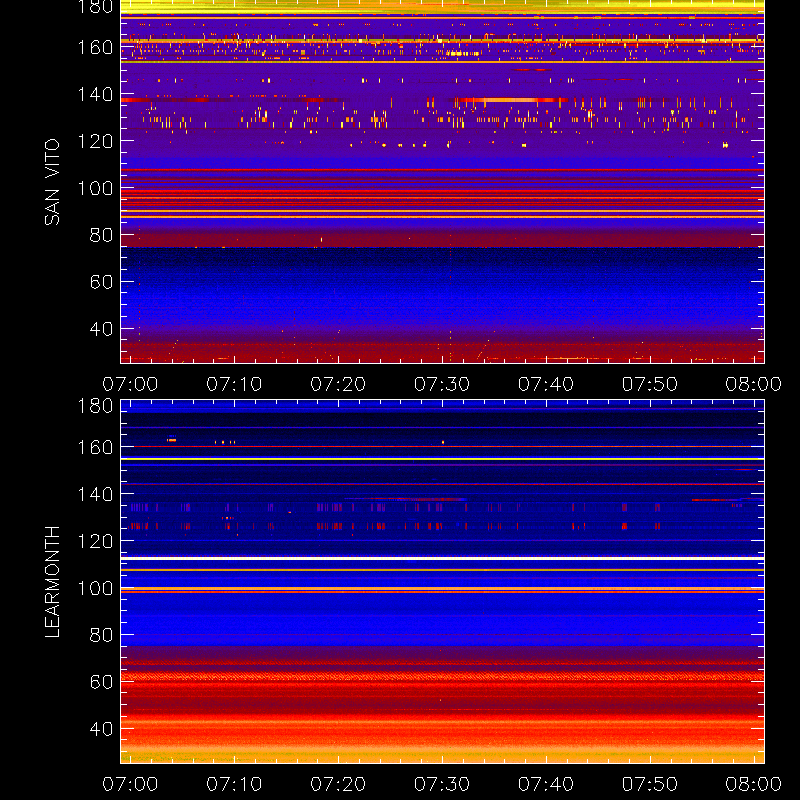Select the 60 tick label on San Vito axis
The height and width of the screenshot is (800, 800).
(101, 282)
